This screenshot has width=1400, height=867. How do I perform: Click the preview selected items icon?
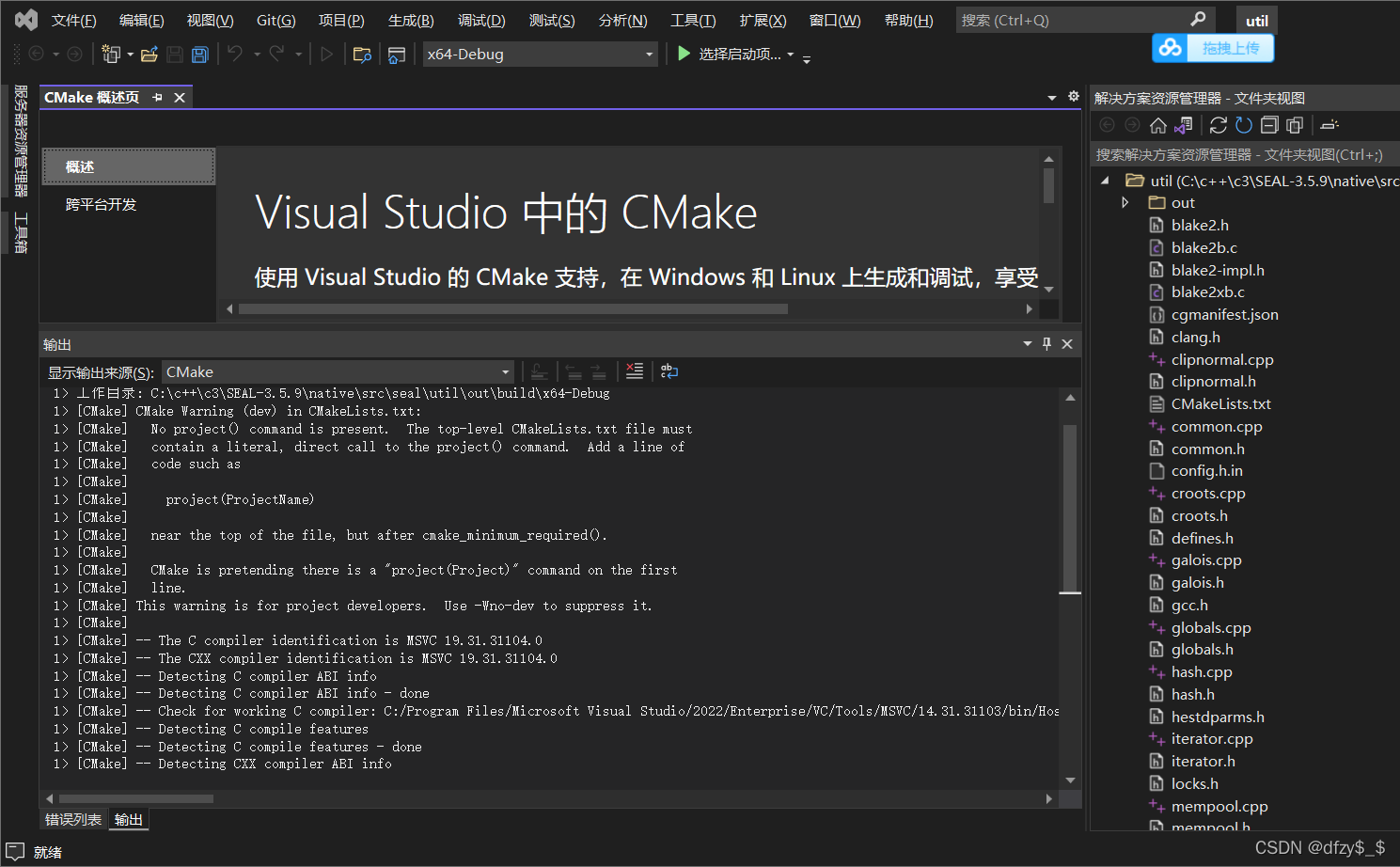coord(1329,125)
